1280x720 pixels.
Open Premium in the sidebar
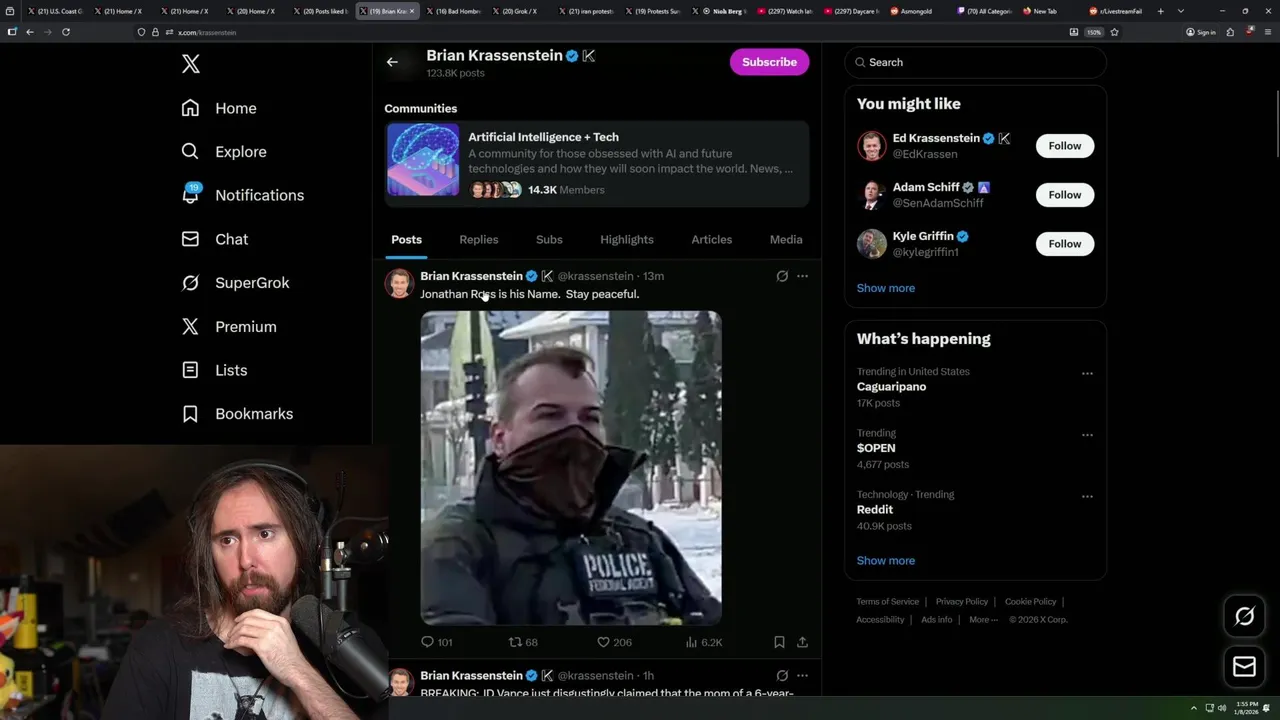[x=229, y=327]
